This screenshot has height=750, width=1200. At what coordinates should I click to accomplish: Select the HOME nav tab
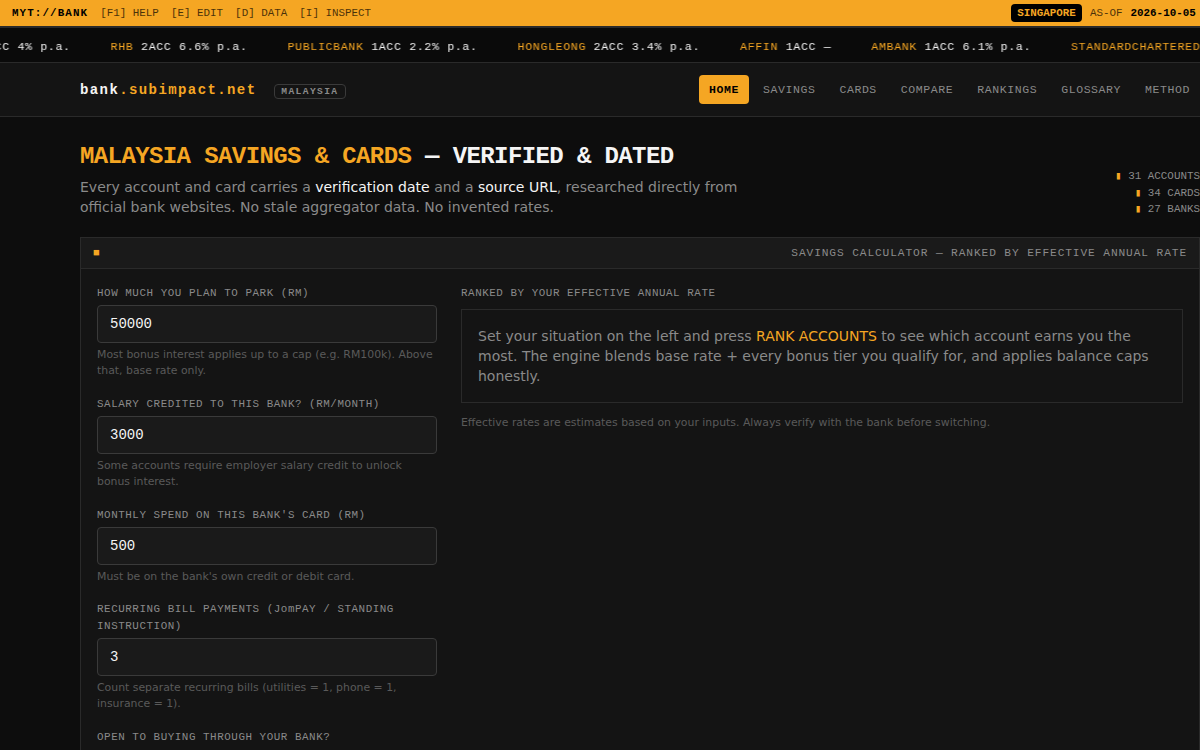pos(724,90)
